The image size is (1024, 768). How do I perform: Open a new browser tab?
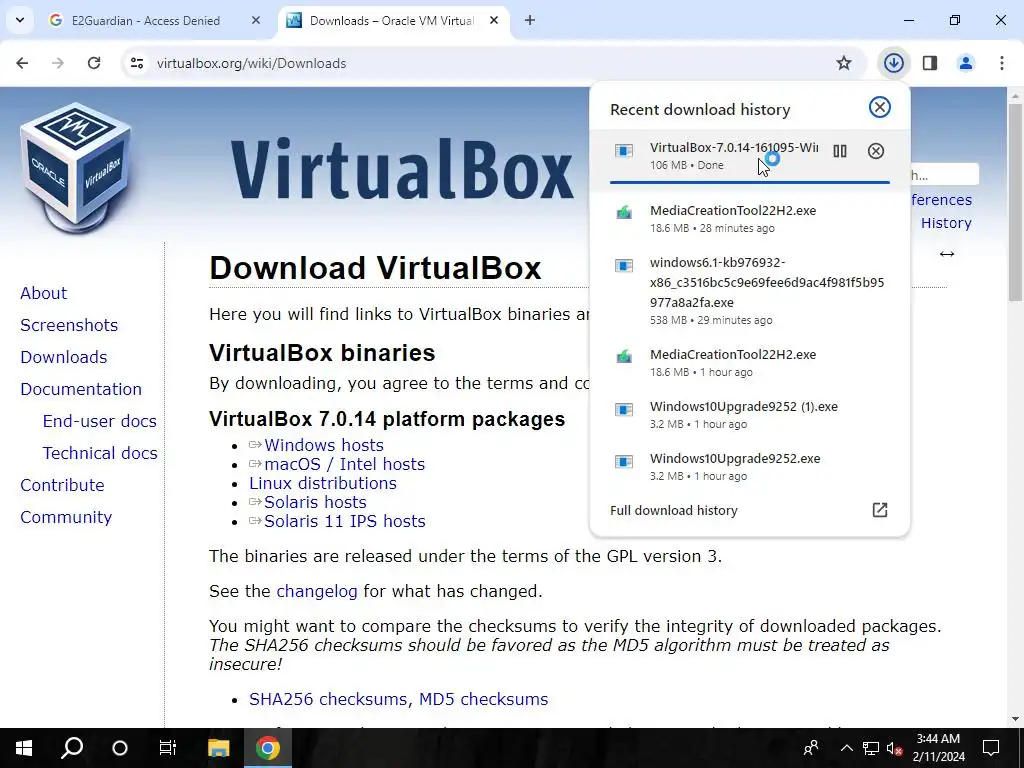point(530,20)
